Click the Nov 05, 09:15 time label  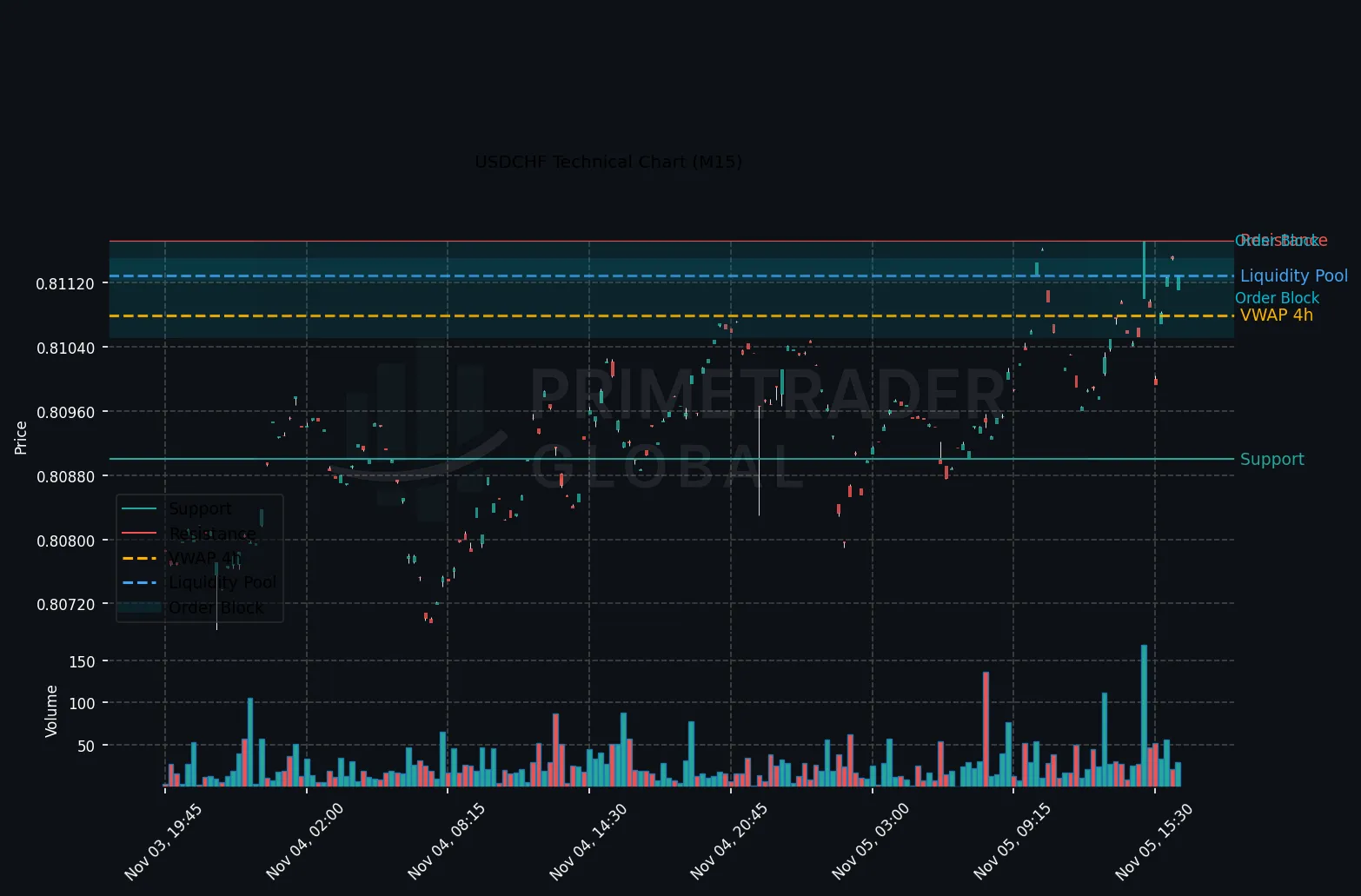(1012, 842)
